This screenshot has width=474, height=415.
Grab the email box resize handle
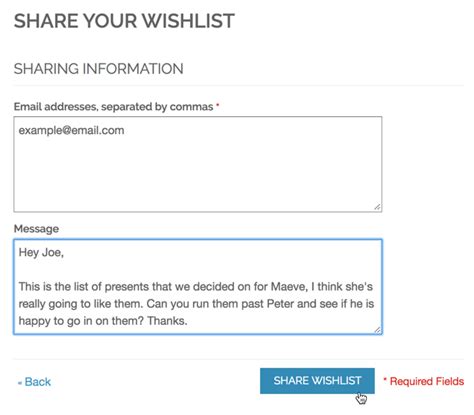click(x=377, y=207)
